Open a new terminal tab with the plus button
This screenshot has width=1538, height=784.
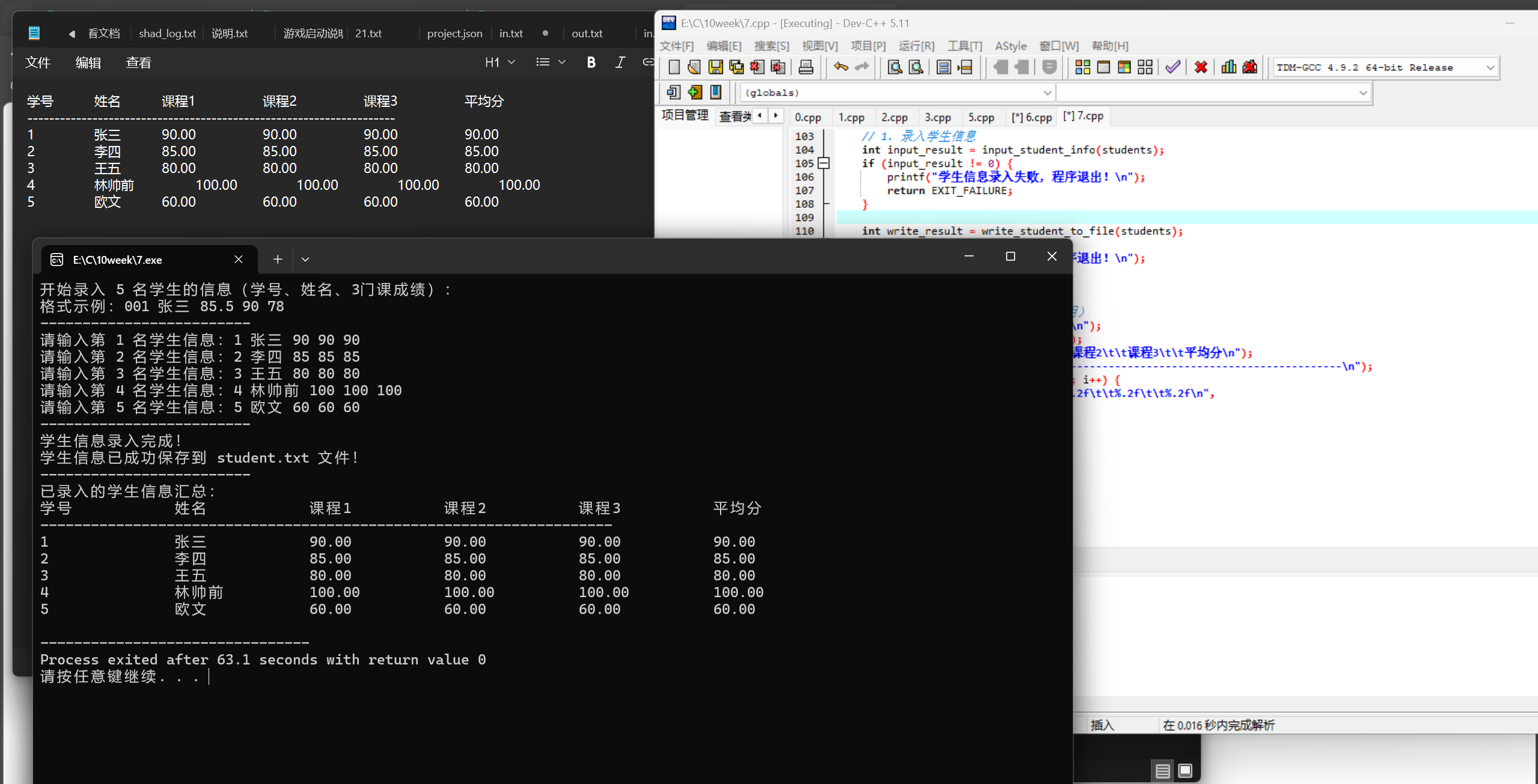click(278, 260)
